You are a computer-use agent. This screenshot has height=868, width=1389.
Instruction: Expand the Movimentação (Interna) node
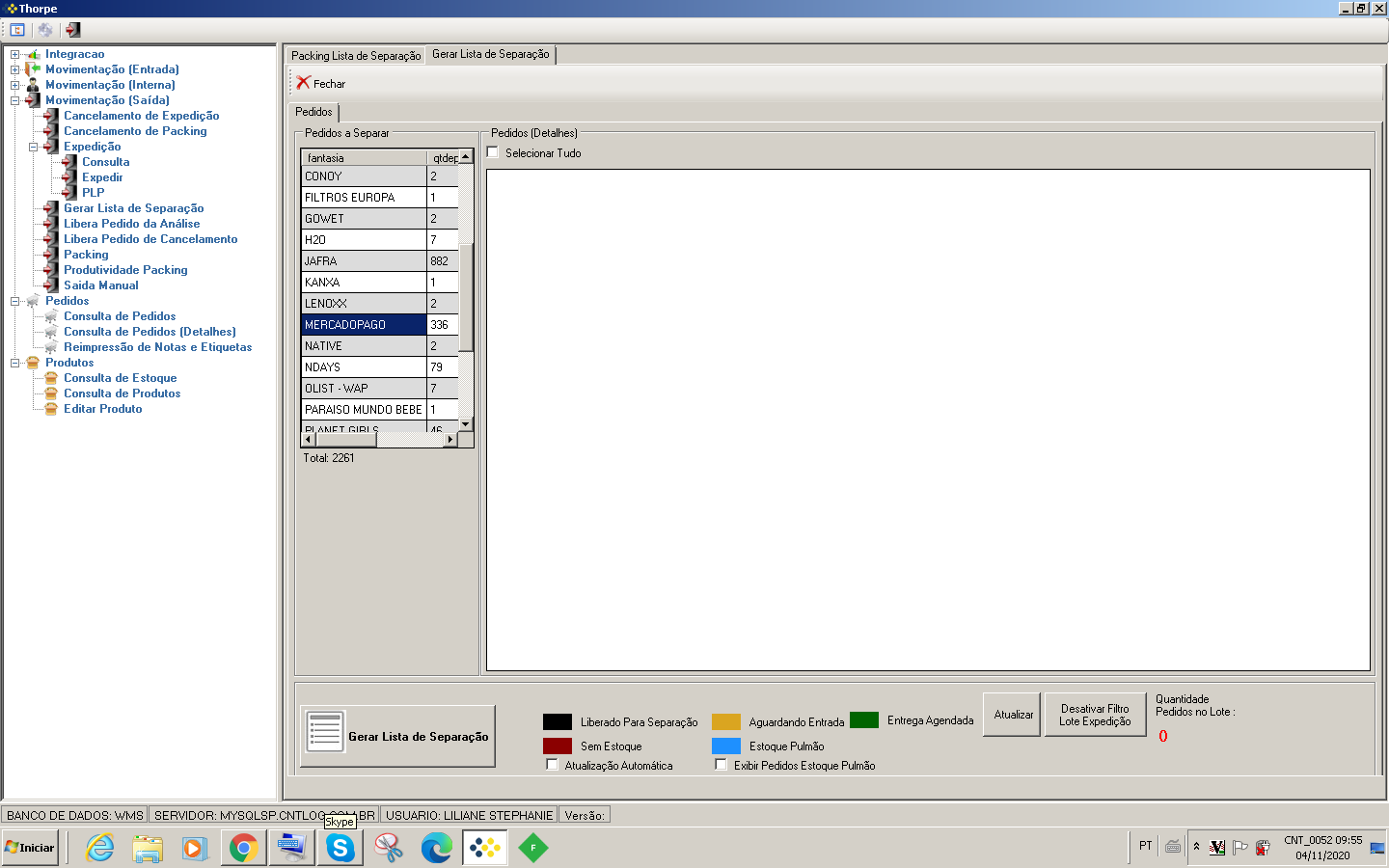point(14,85)
